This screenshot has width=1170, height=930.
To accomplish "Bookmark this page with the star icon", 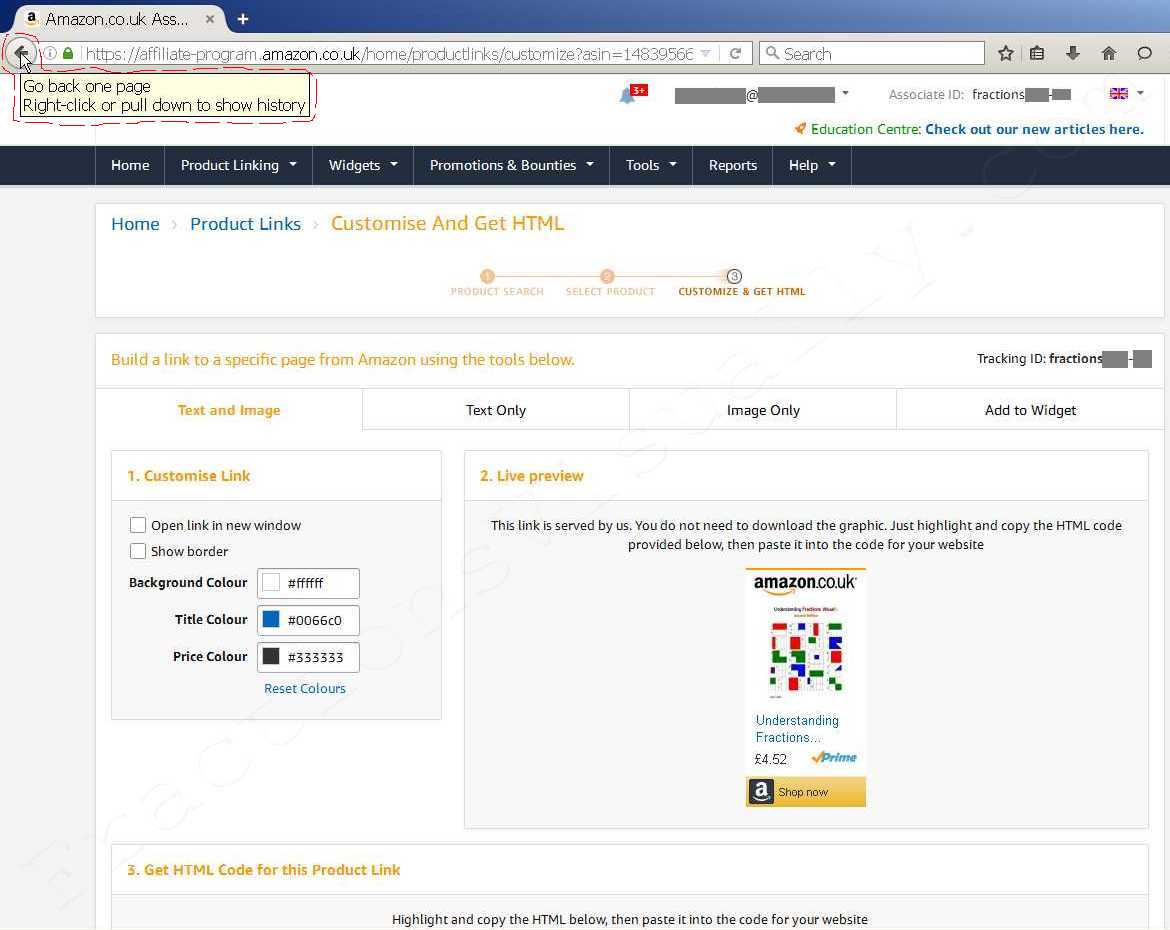I will click(1006, 53).
